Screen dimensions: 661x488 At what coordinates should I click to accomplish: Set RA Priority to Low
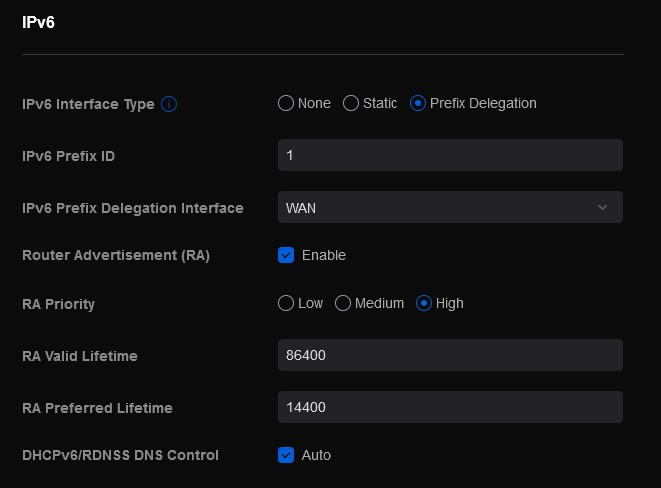286,303
